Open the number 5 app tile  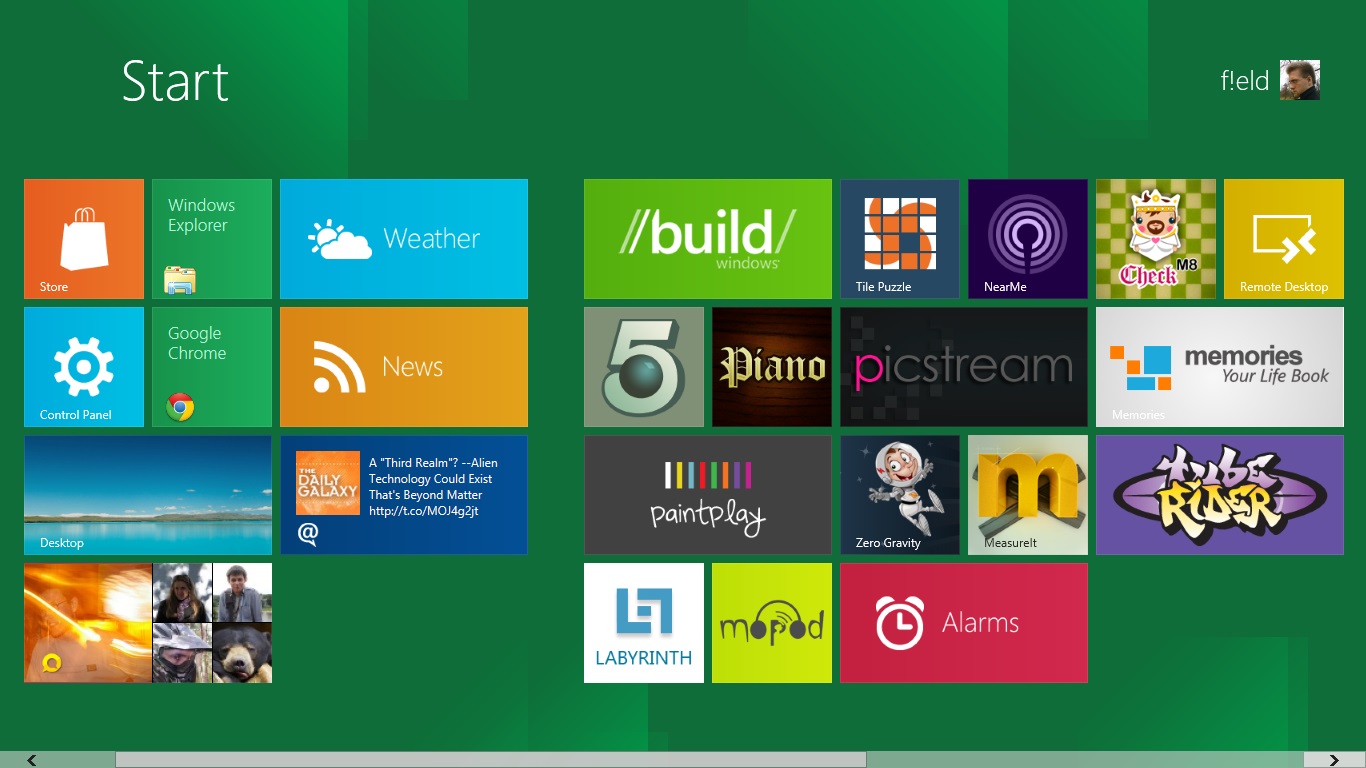tap(644, 367)
